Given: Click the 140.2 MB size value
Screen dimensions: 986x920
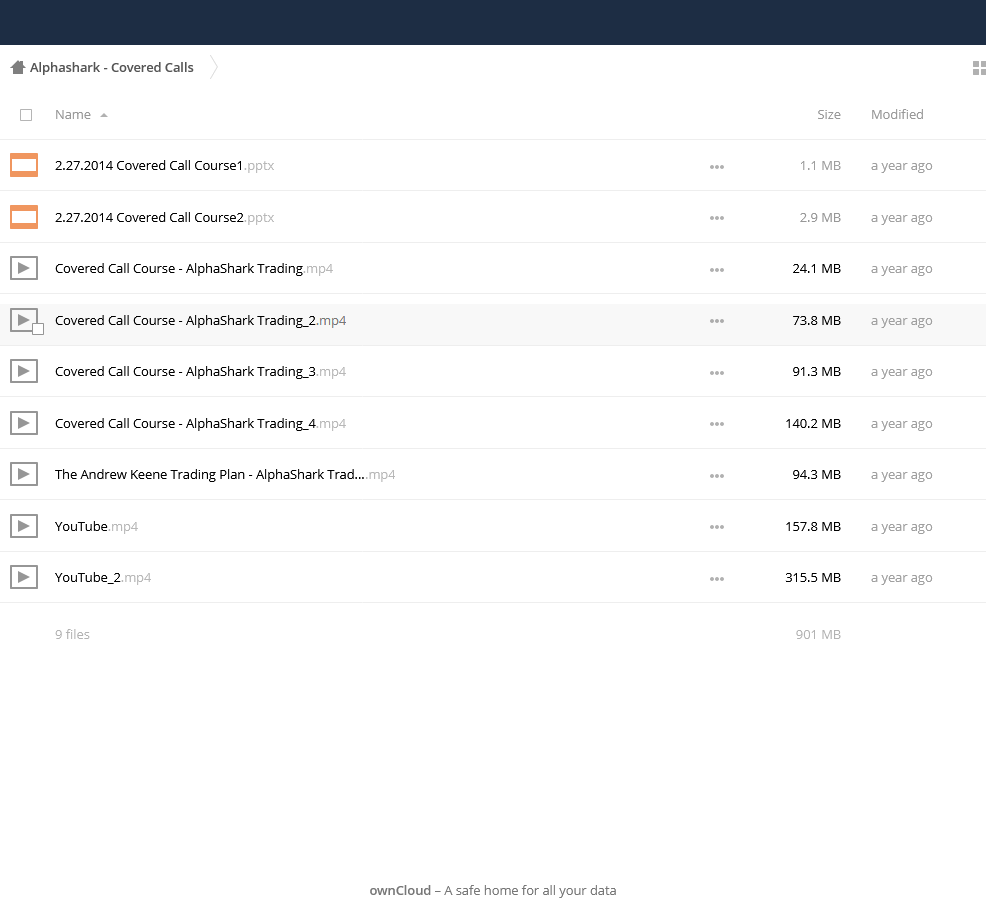Looking at the screenshot, I should click(x=812, y=423).
